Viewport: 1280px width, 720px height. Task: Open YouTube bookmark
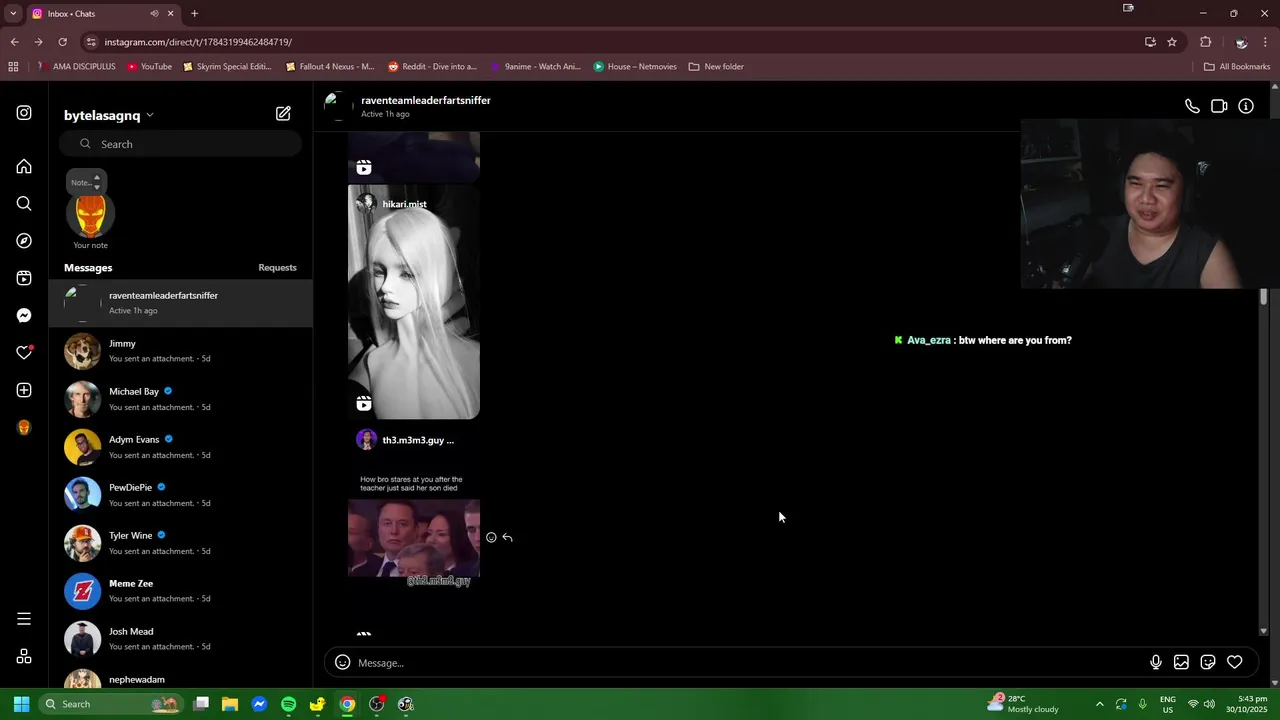pyautogui.click(x=149, y=67)
